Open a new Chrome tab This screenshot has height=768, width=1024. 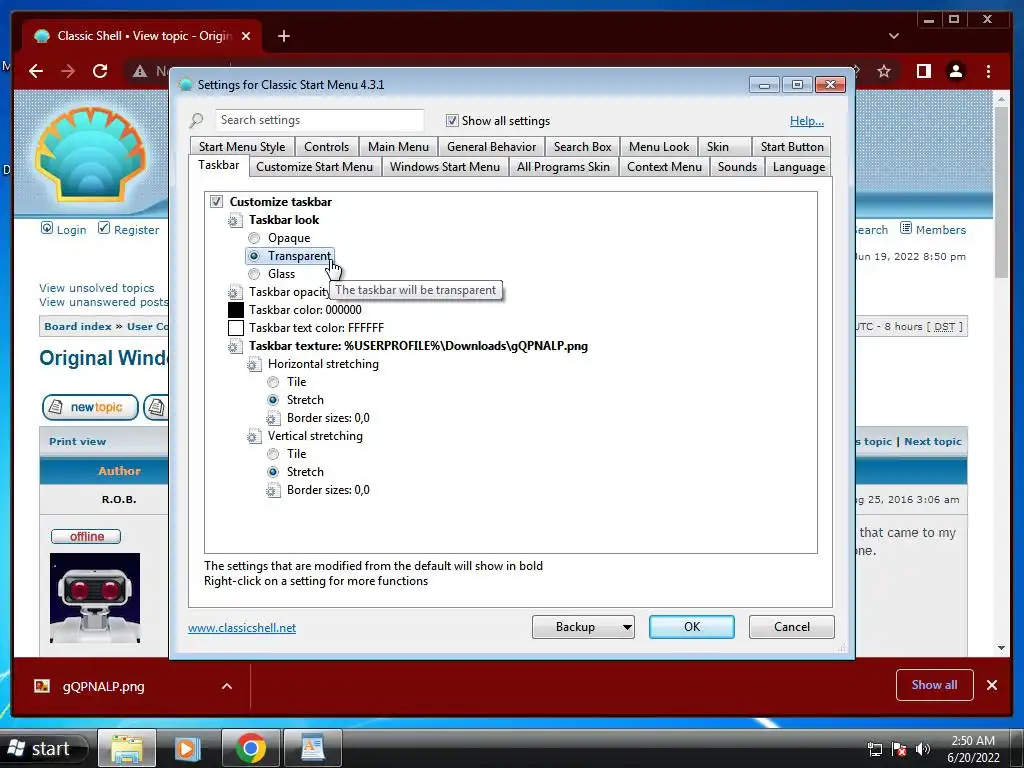point(283,36)
